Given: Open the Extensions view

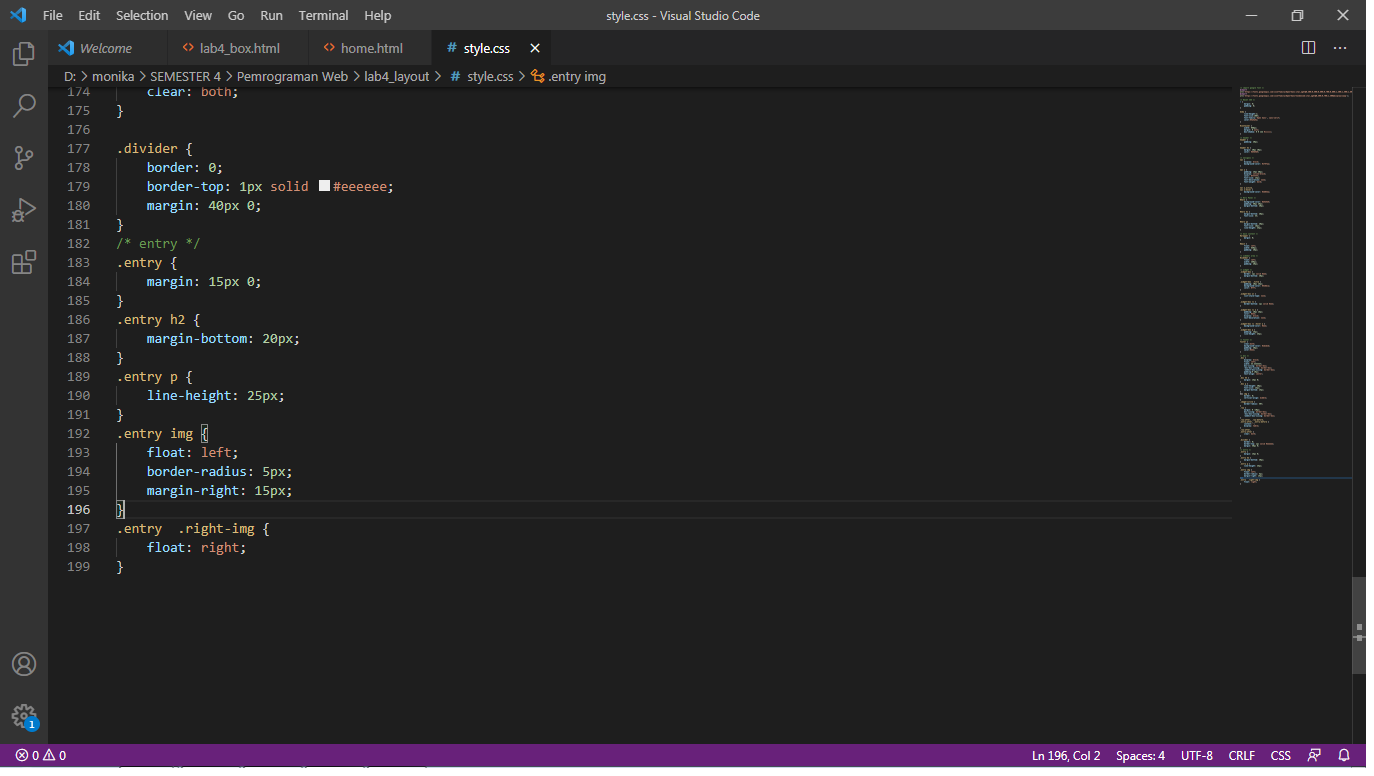Looking at the screenshot, I should click(x=24, y=262).
